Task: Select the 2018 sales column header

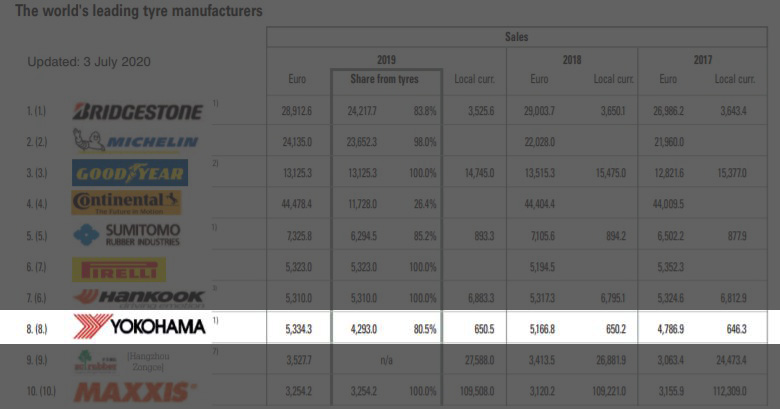Action: click(x=572, y=60)
